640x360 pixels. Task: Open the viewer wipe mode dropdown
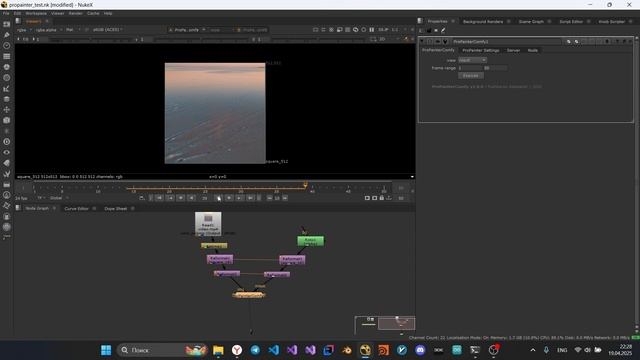pos(220,30)
